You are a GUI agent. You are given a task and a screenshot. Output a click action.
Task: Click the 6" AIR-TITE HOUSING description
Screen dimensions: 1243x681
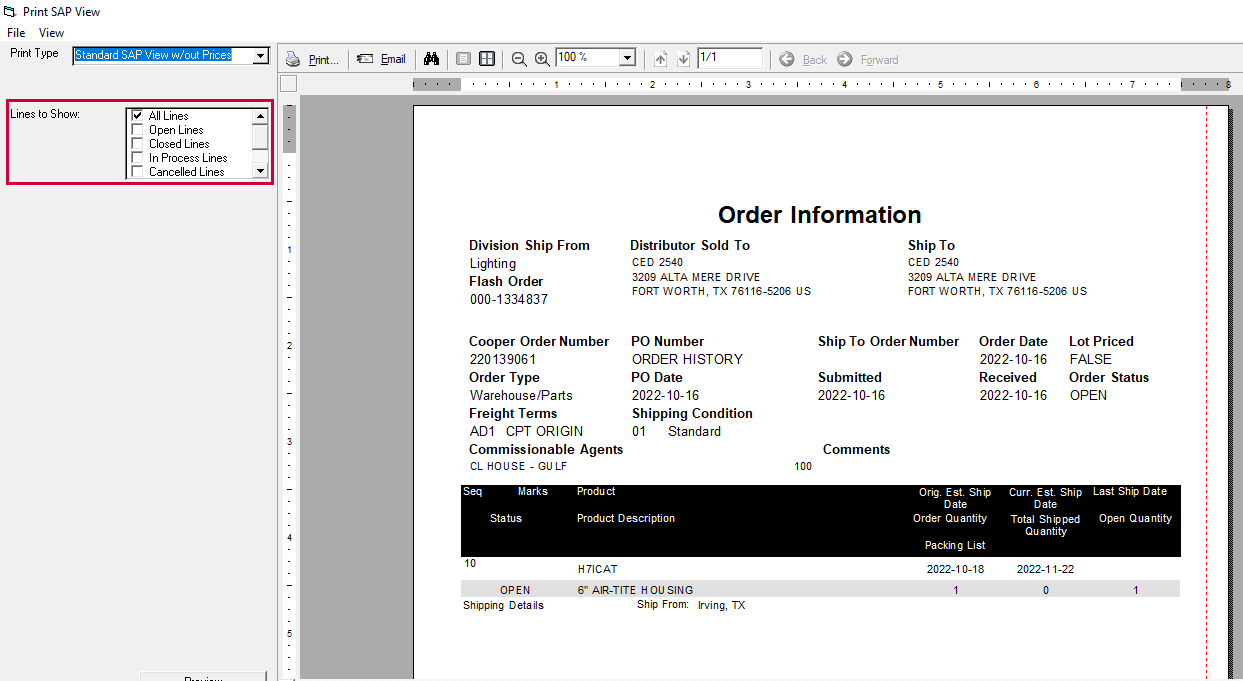[x=635, y=590]
